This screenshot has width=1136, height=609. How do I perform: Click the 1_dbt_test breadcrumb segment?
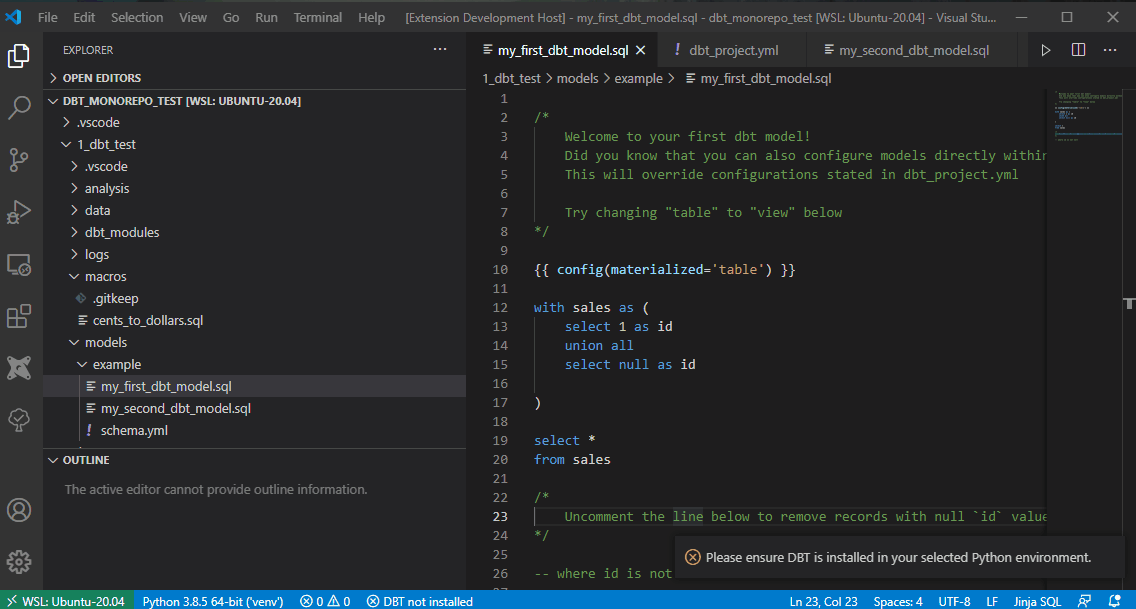tap(511, 78)
